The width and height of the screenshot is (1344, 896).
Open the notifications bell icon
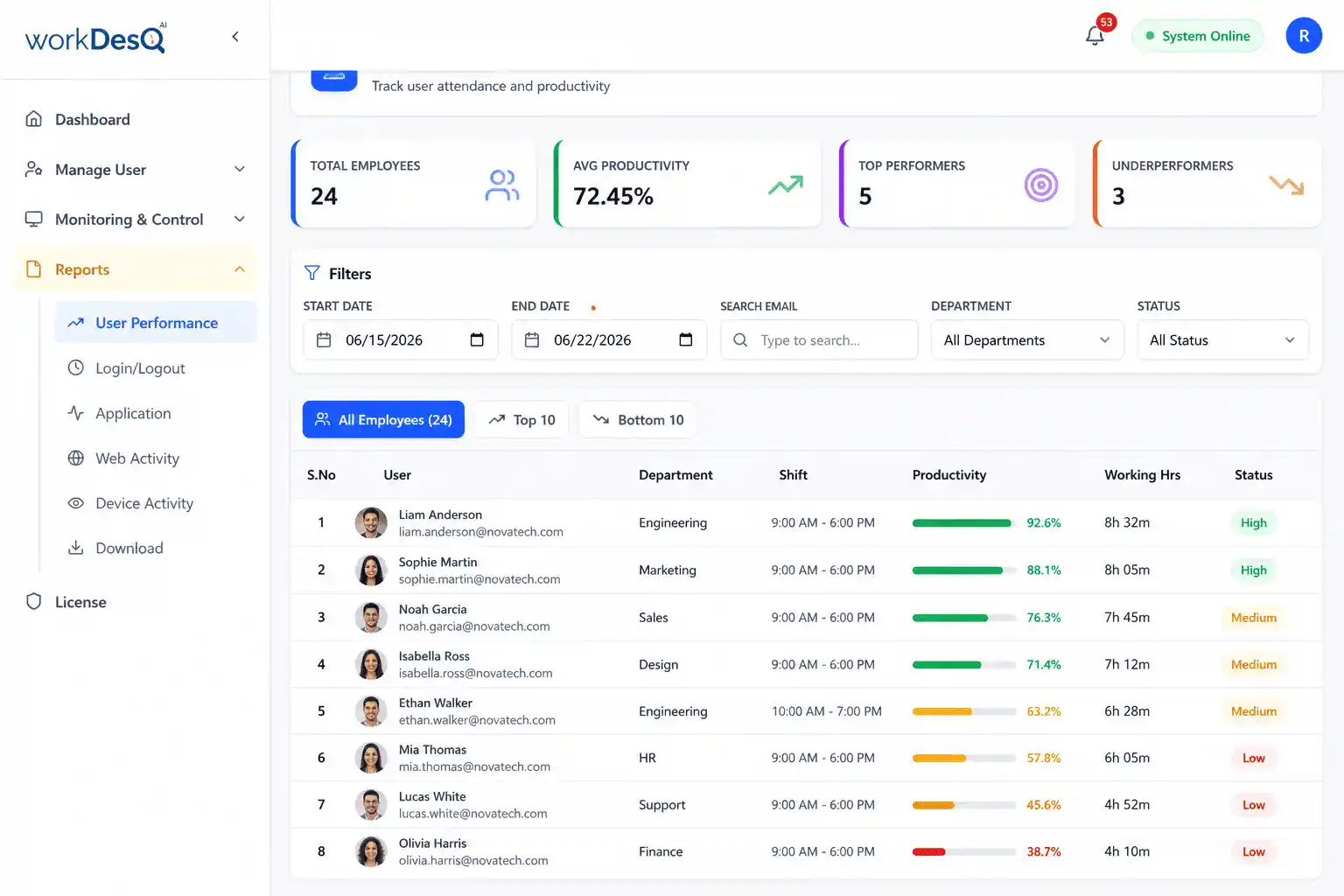(x=1095, y=36)
